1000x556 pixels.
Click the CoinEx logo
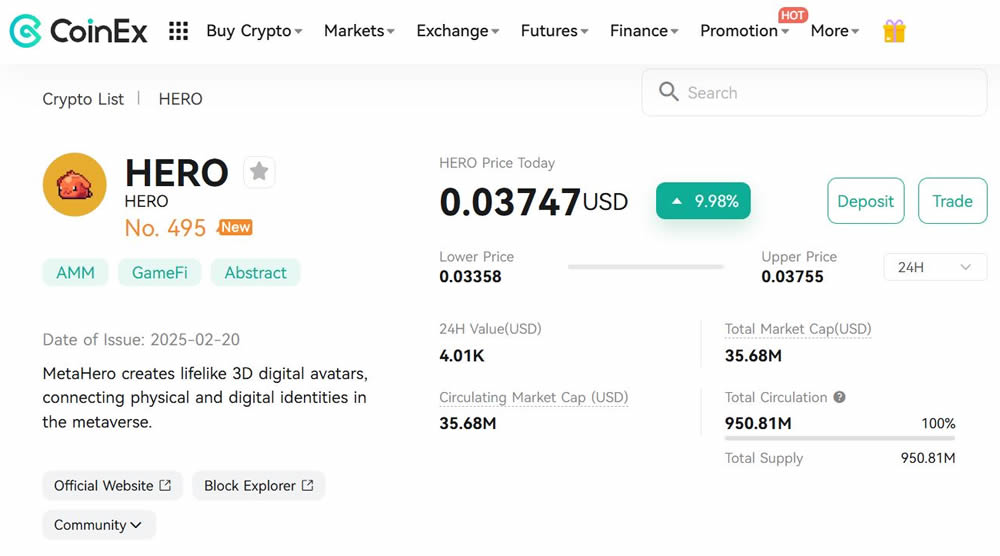[x=78, y=31]
